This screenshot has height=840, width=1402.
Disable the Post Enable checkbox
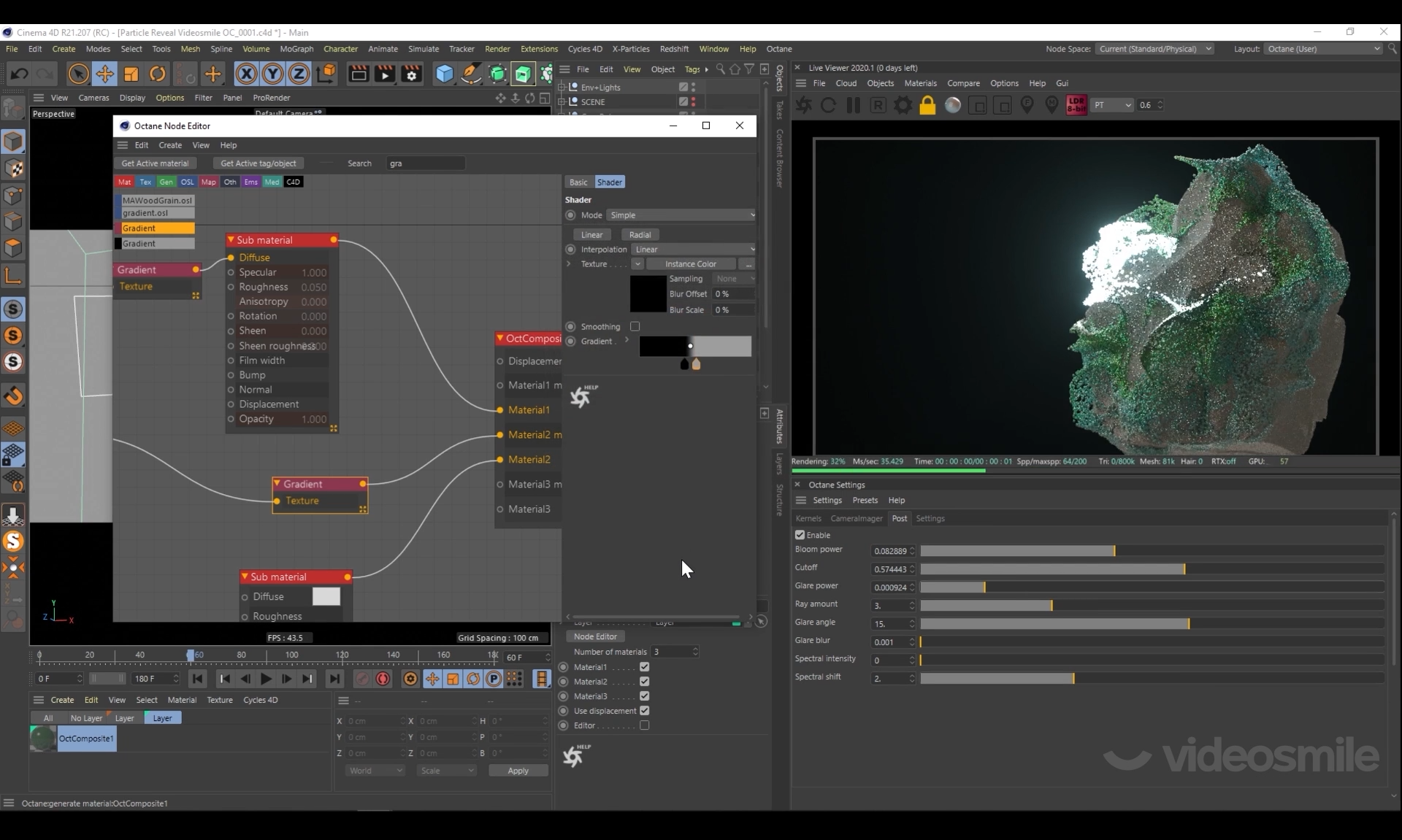tap(800, 535)
